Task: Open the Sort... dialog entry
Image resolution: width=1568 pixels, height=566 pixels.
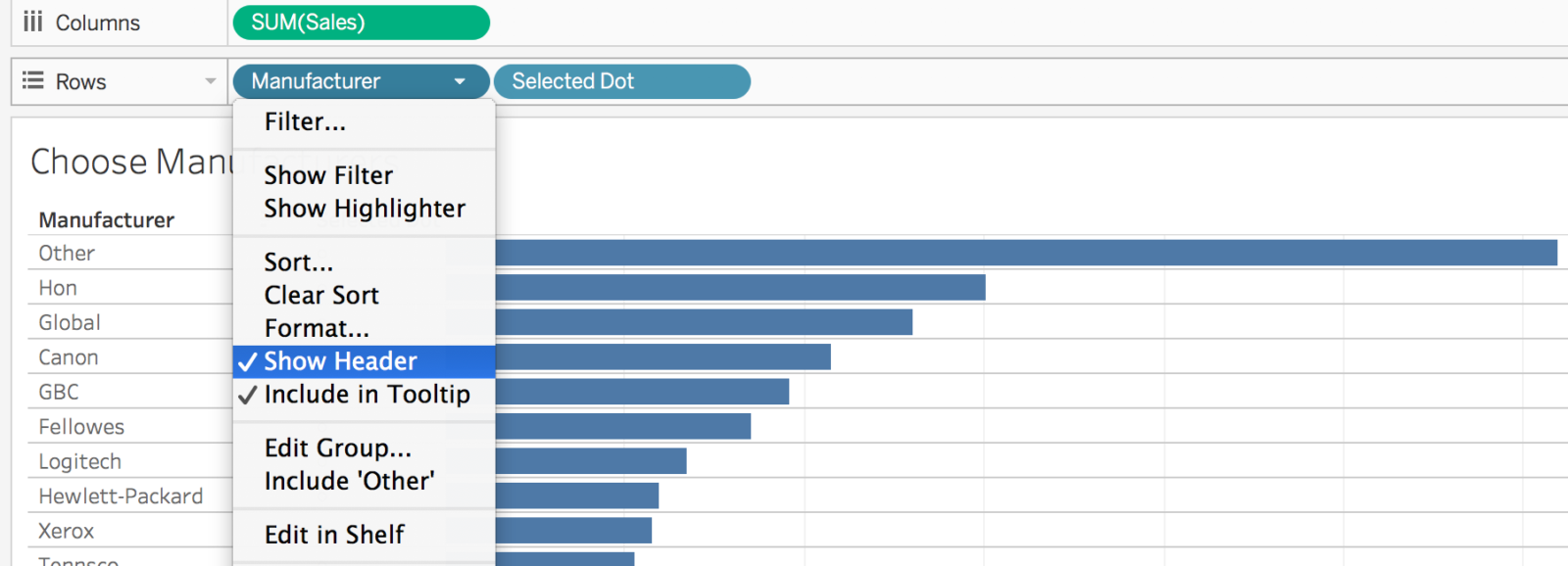Action: [x=299, y=262]
